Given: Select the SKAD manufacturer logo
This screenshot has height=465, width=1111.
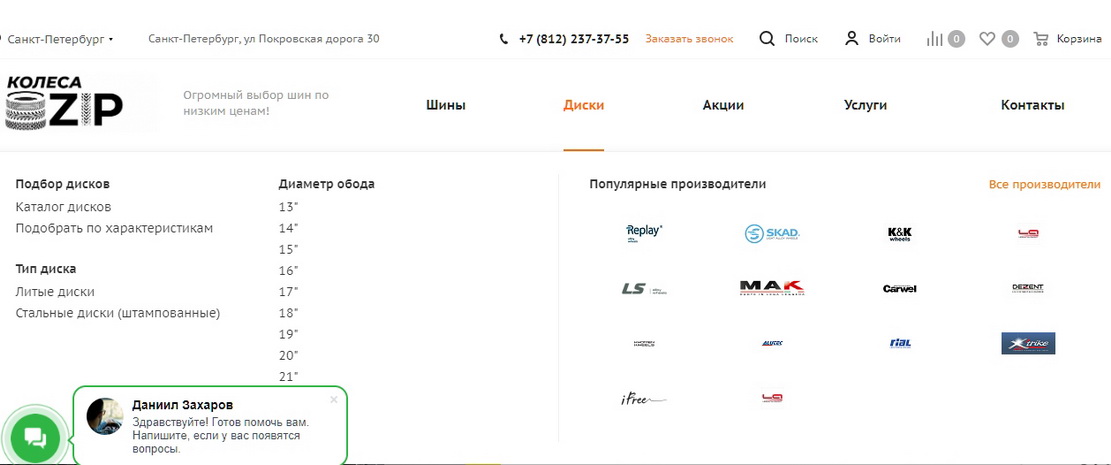Looking at the screenshot, I should pos(772,234).
